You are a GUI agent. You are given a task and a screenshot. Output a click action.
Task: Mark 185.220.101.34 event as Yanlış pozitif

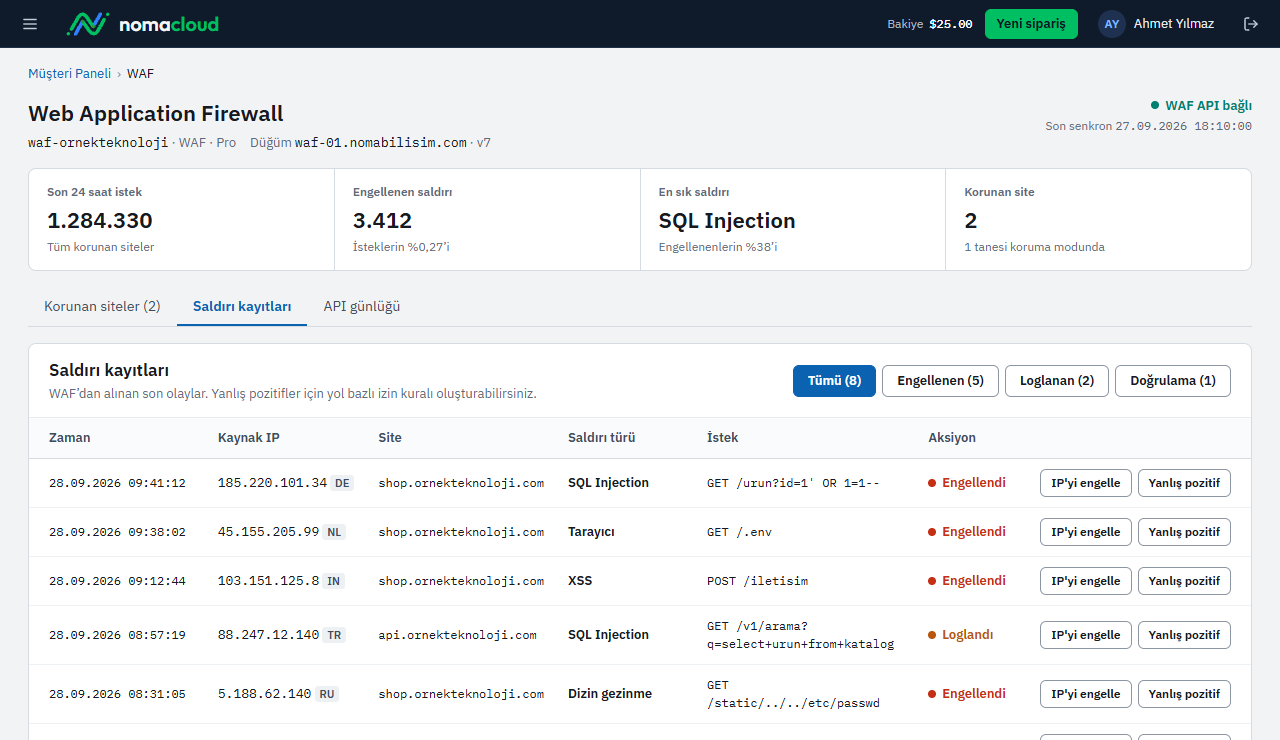[1184, 483]
